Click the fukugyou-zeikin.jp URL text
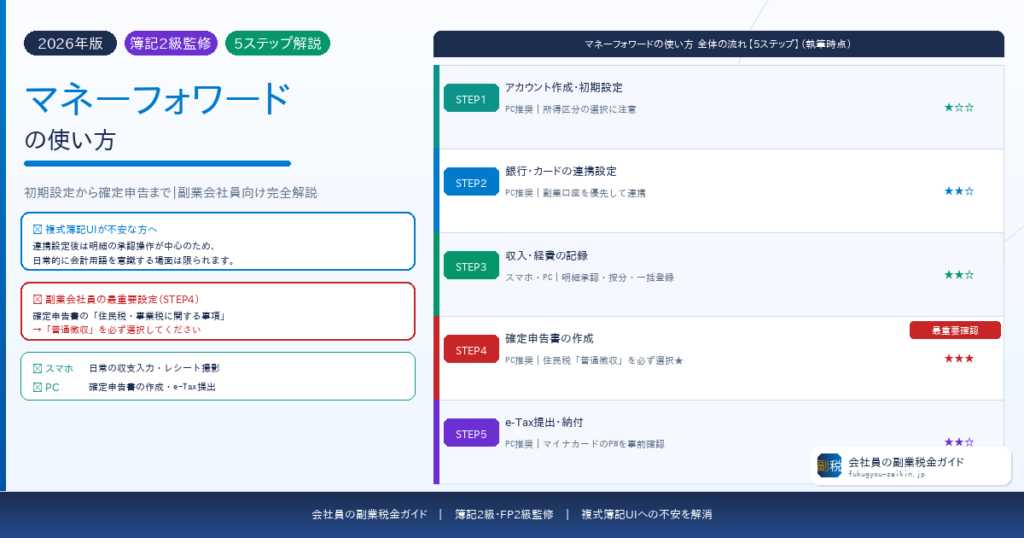This screenshot has height=538, width=1024. (886, 474)
